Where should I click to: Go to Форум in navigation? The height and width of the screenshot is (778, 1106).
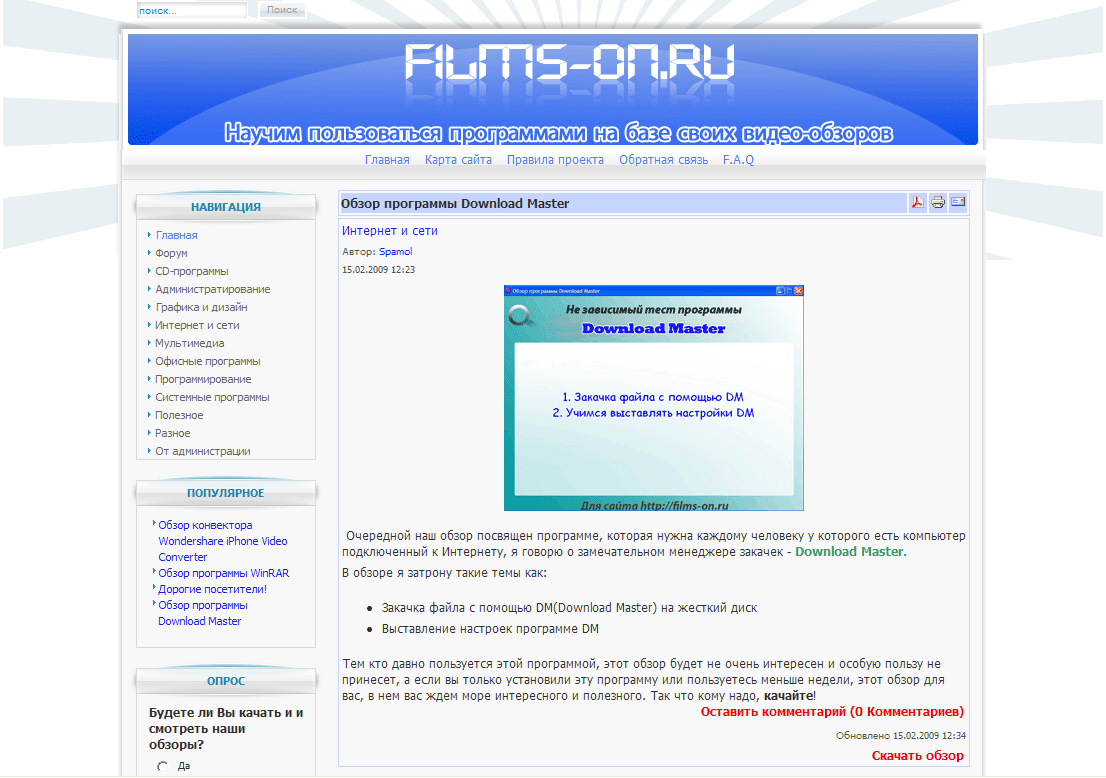pos(171,253)
